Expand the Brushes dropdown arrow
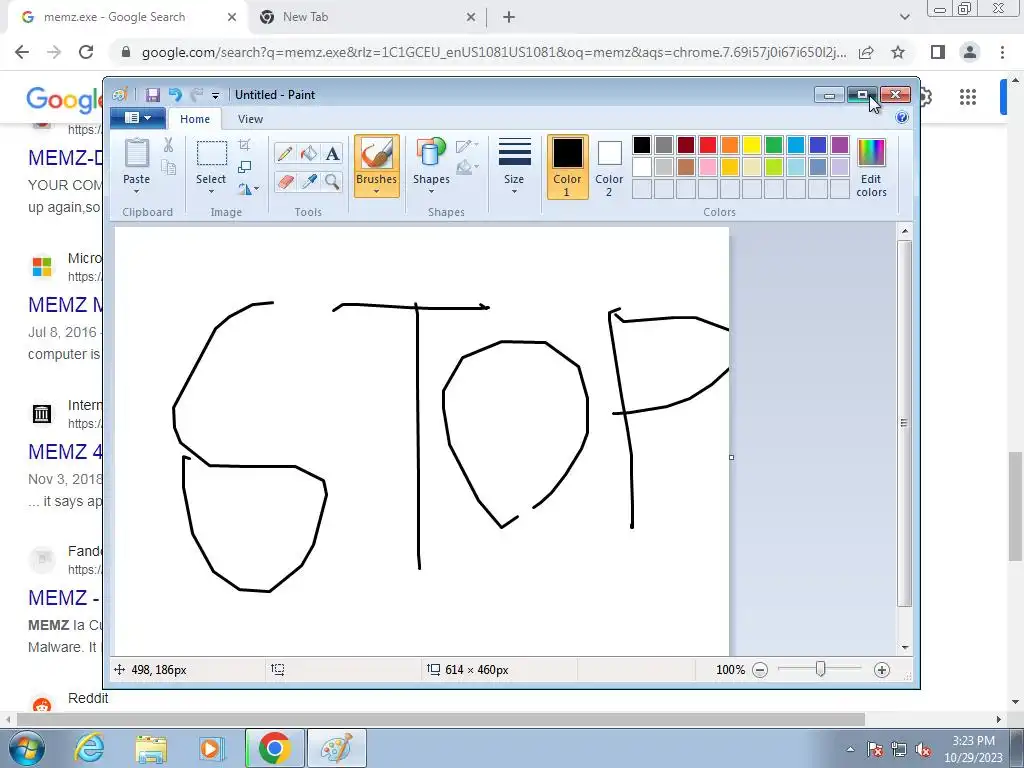The width and height of the screenshot is (1024, 768). [376, 192]
